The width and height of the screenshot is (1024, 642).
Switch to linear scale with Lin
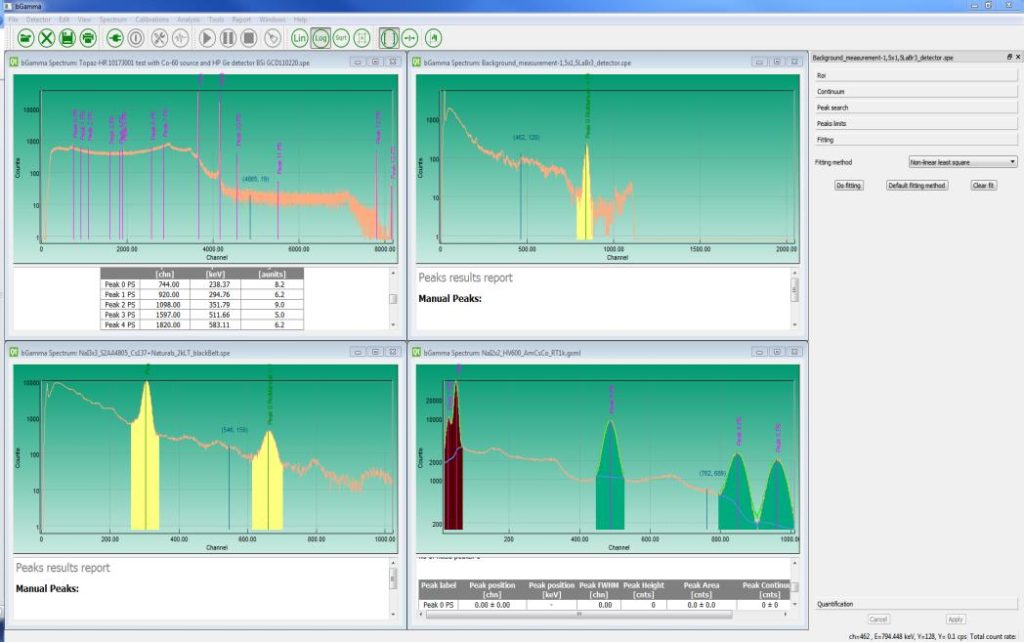point(300,38)
